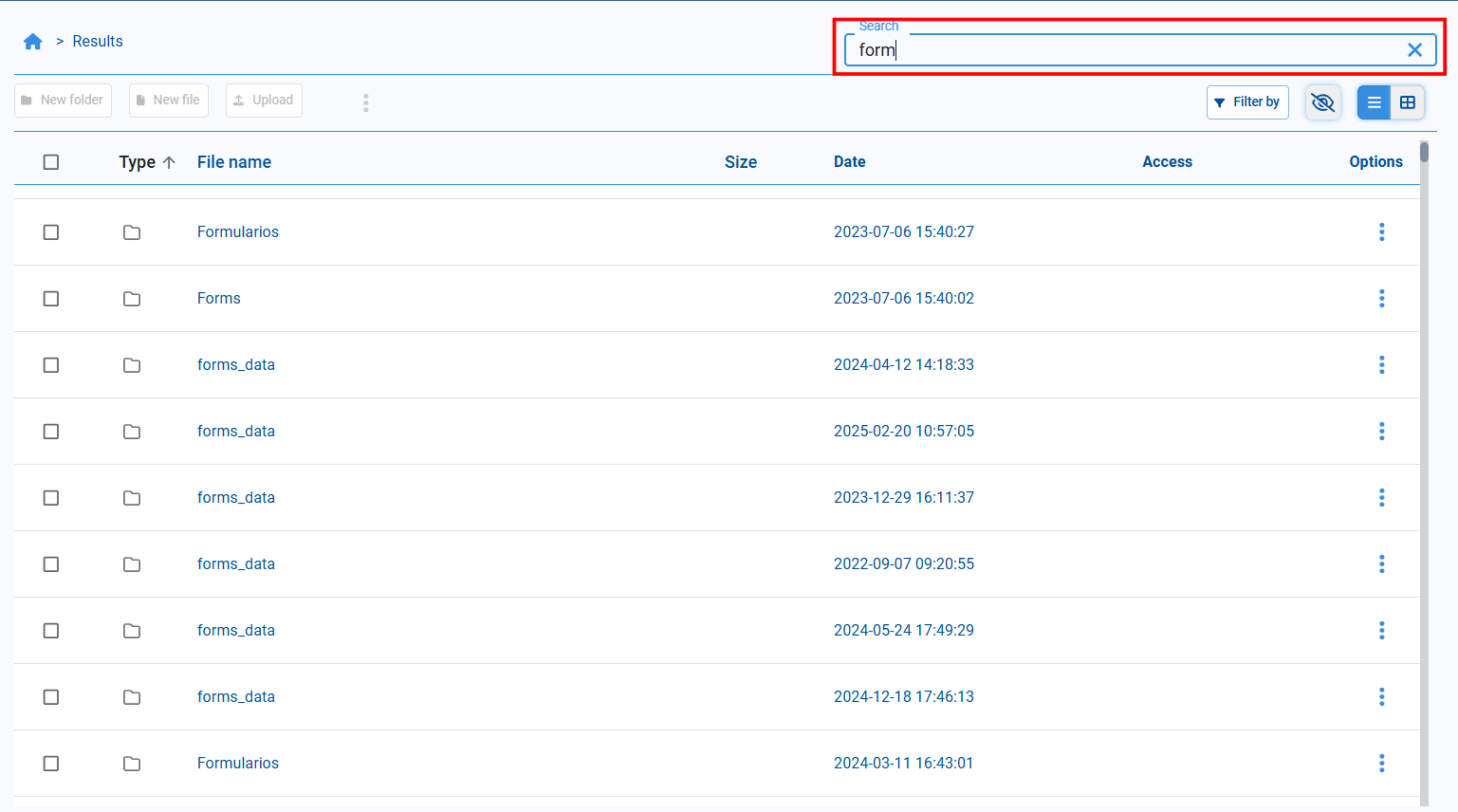Screen dimensions: 1458x812
Task: Select all files with header checkbox
Action: point(51,162)
